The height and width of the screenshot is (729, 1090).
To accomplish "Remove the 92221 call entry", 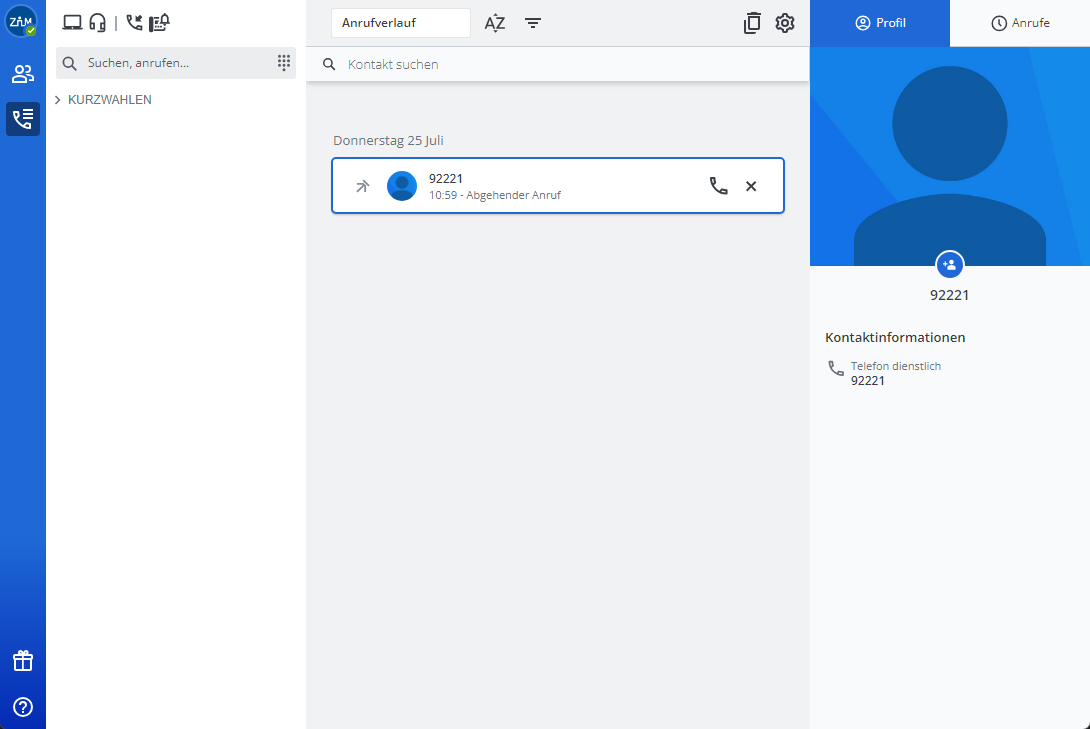I will [751, 186].
